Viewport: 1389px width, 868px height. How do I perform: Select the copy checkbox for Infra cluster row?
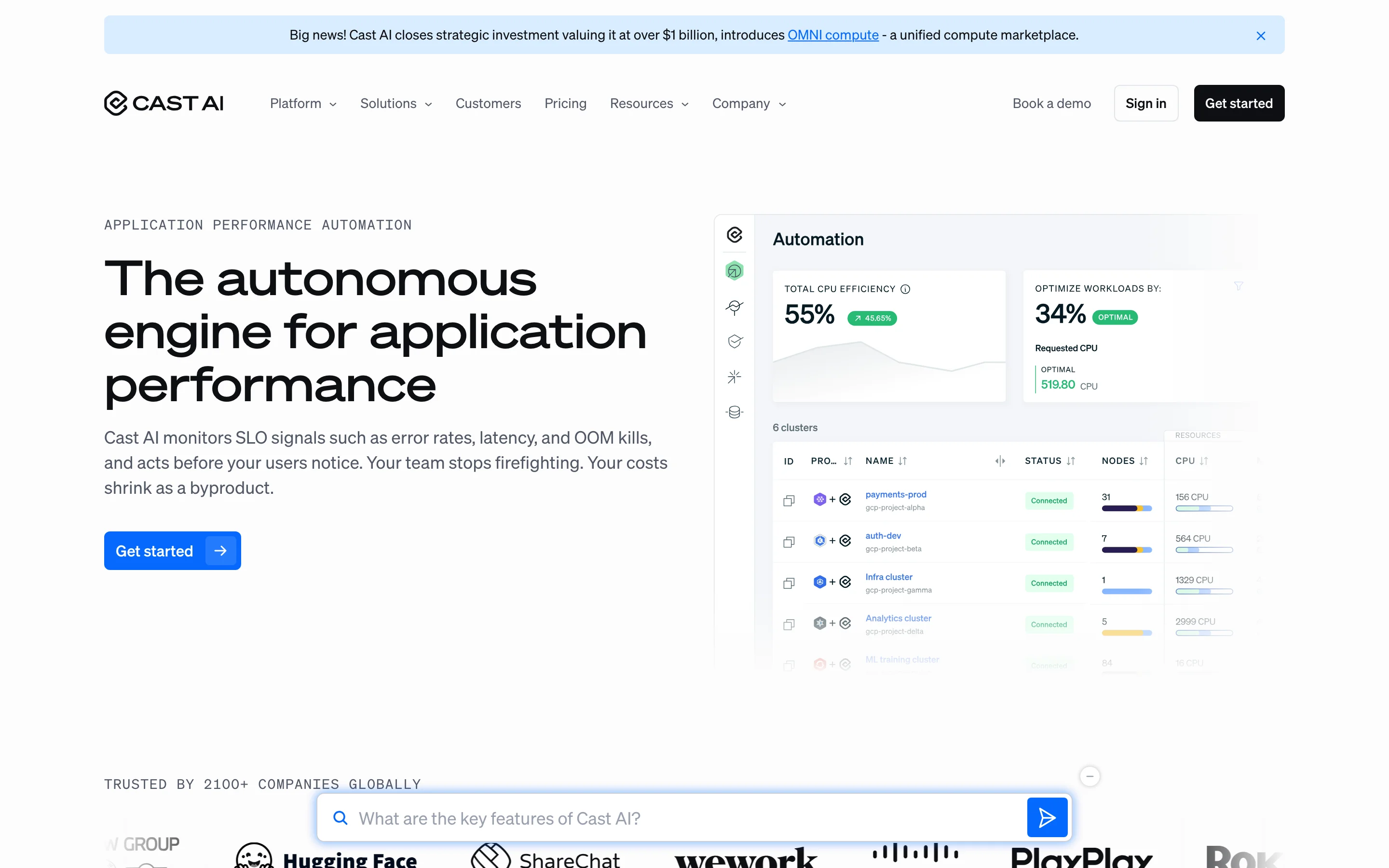pos(789,583)
